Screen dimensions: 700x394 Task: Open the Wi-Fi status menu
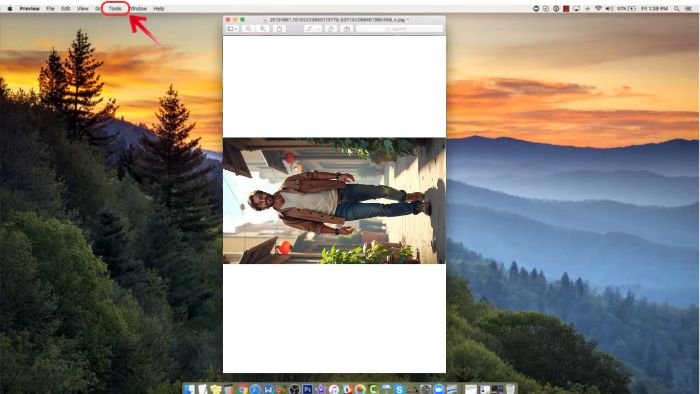(598, 8)
